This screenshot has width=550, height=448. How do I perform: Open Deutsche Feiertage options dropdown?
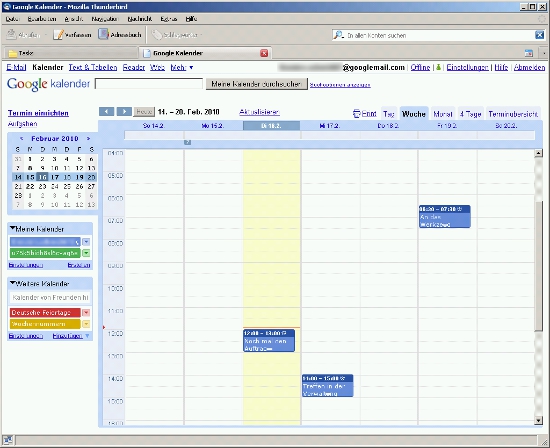[x=86, y=312]
